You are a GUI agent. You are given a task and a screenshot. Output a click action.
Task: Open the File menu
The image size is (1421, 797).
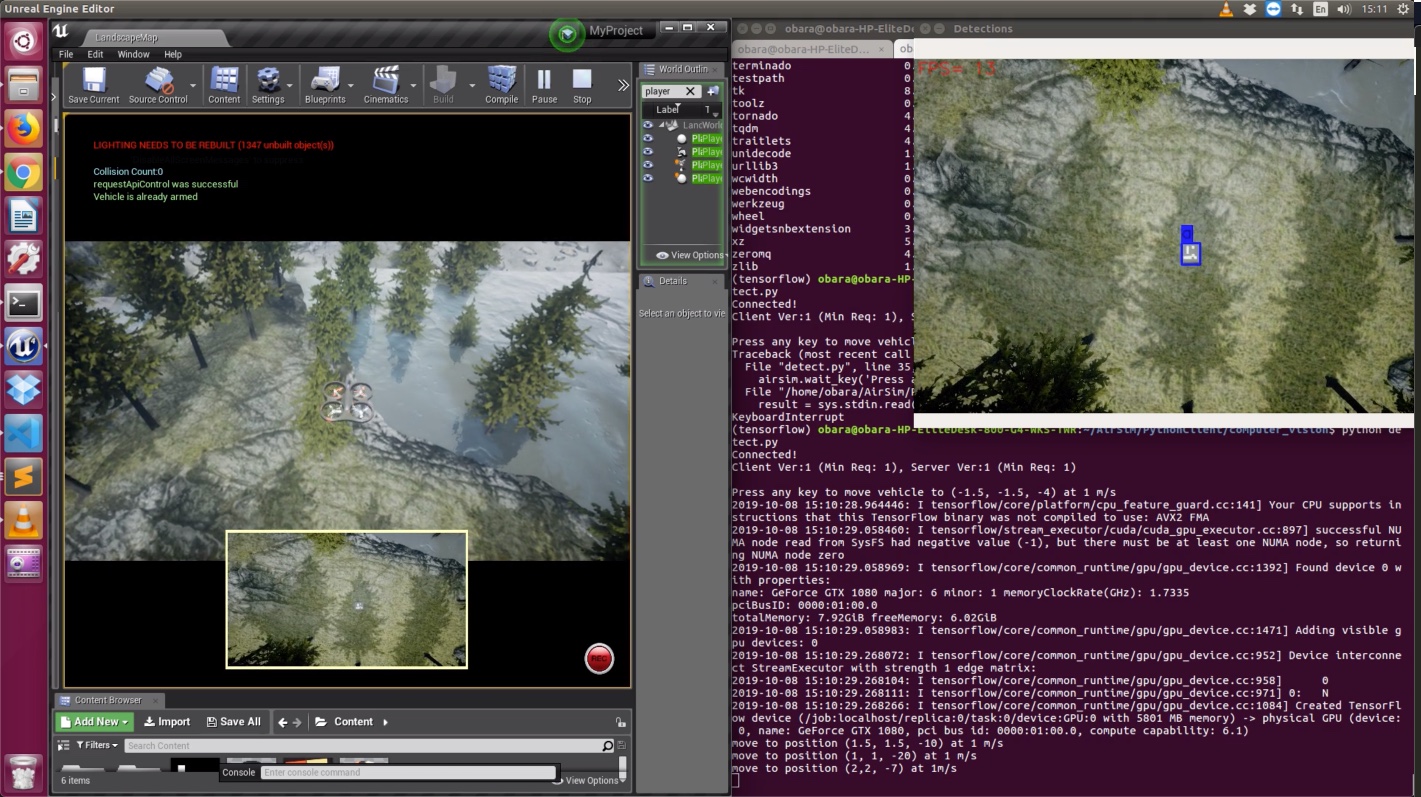[x=66, y=54]
